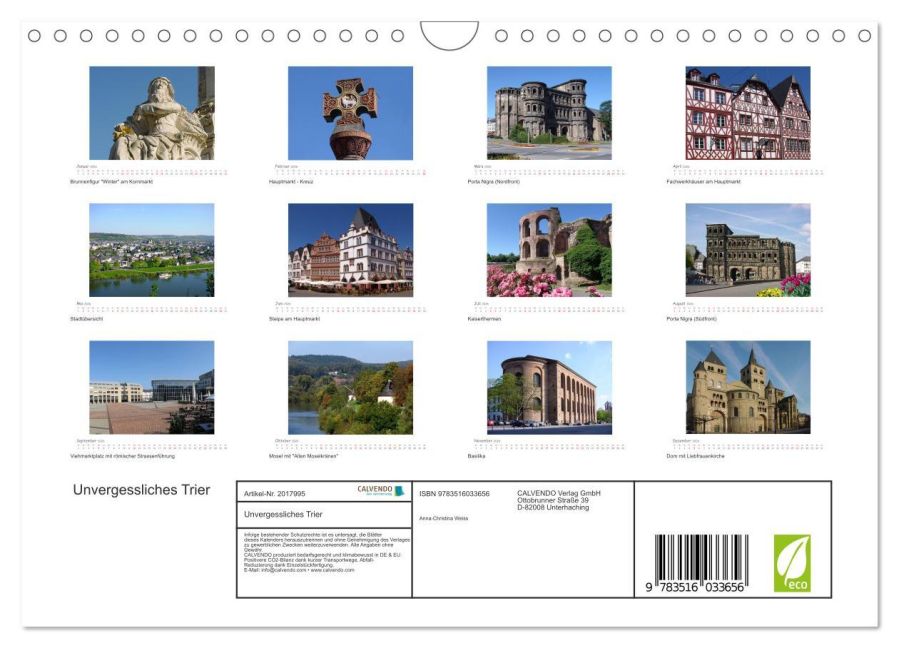Click the green eco leaf icon
The height and width of the screenshot is (648, 899).
click(792, 563)
